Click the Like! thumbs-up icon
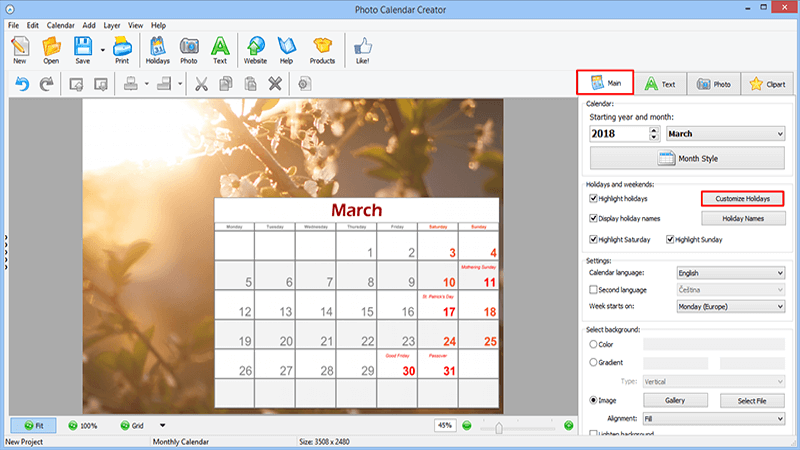The image size is (800, 450). click(363, 50)
